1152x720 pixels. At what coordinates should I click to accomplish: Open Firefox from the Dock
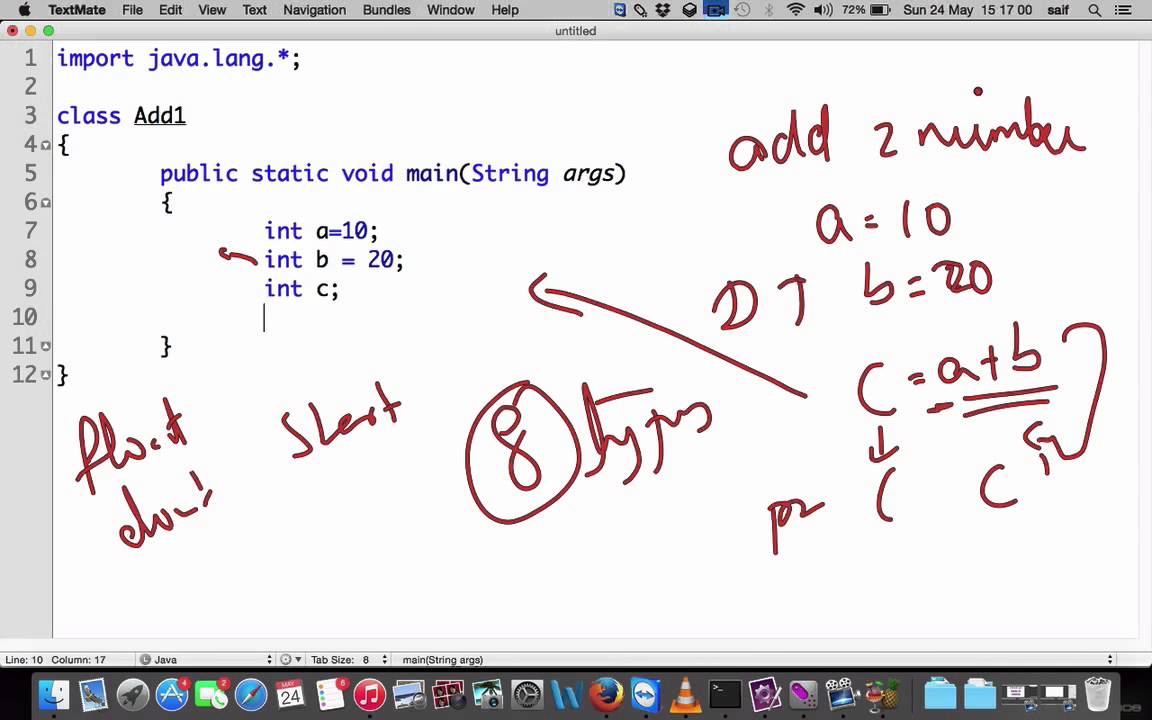point(606,694)
